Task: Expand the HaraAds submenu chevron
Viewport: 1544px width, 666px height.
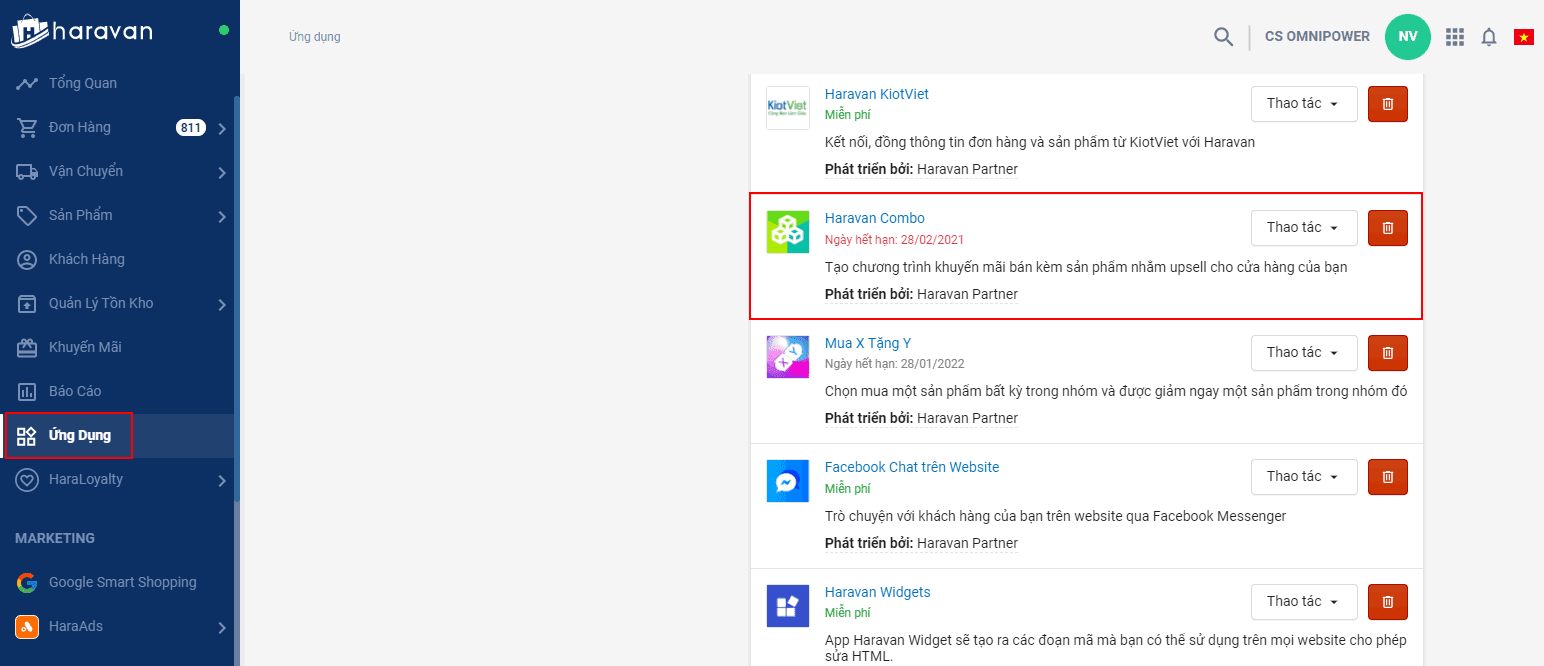Action: [x=222, y=628]
